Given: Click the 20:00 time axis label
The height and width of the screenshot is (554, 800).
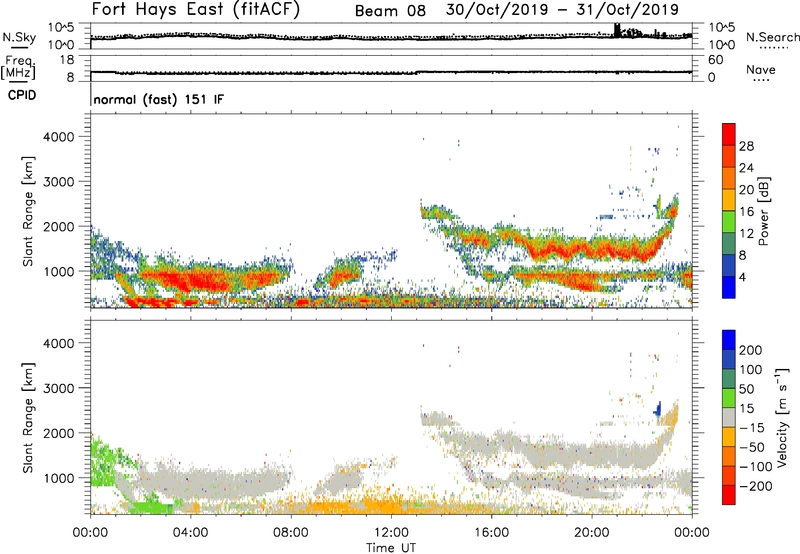Looking at the screenshot, I should [591, 533].
